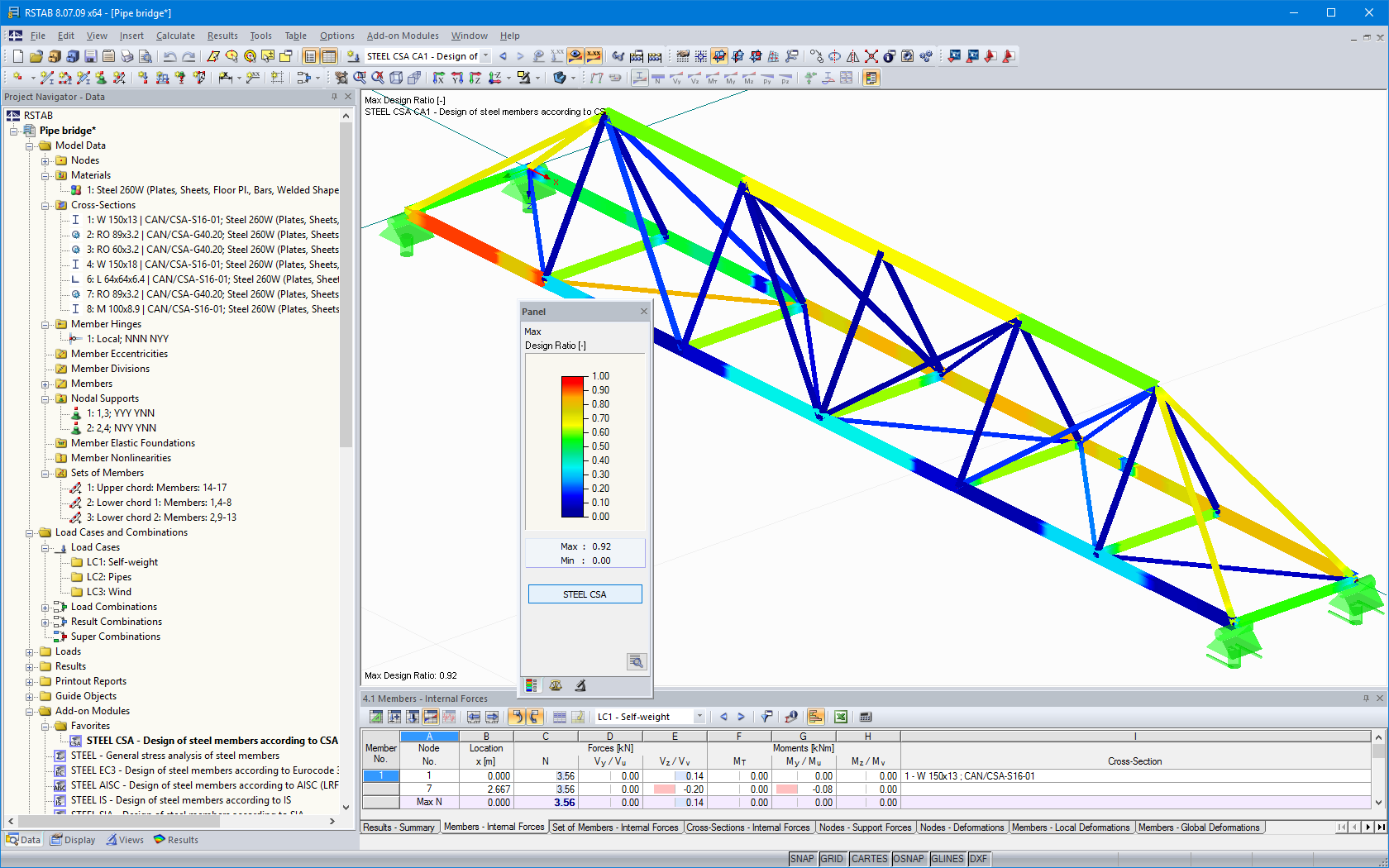Click the Export to Excel icon in table toolbar
This screenshot has height=868, width=1389.
pyautogui.click(x=841, y=717)
